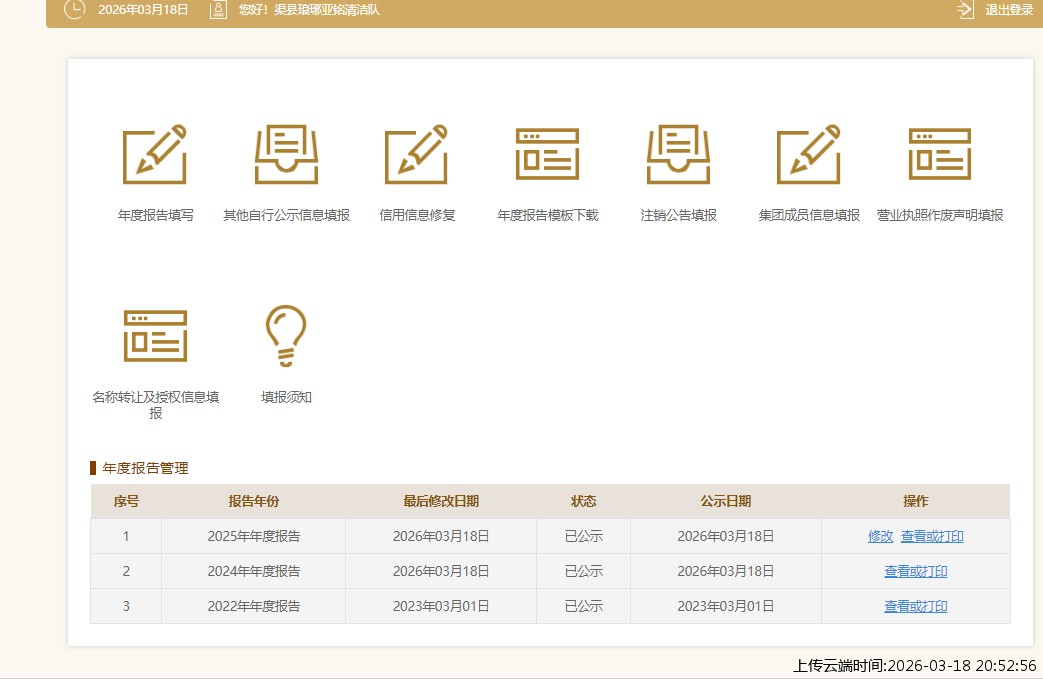The height and width of the screenshot is (679, 1043).
Task: View or print the 2025年度报告
Action: tap(932, 537)
